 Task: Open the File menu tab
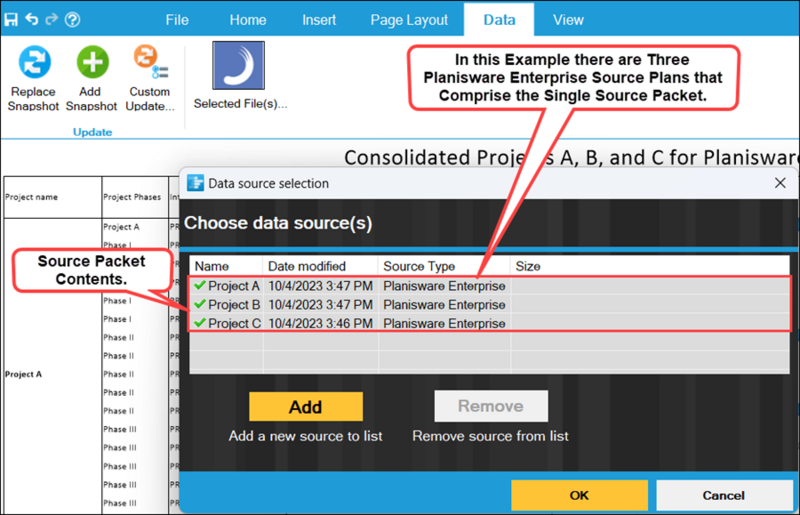(x=177, y=20)
